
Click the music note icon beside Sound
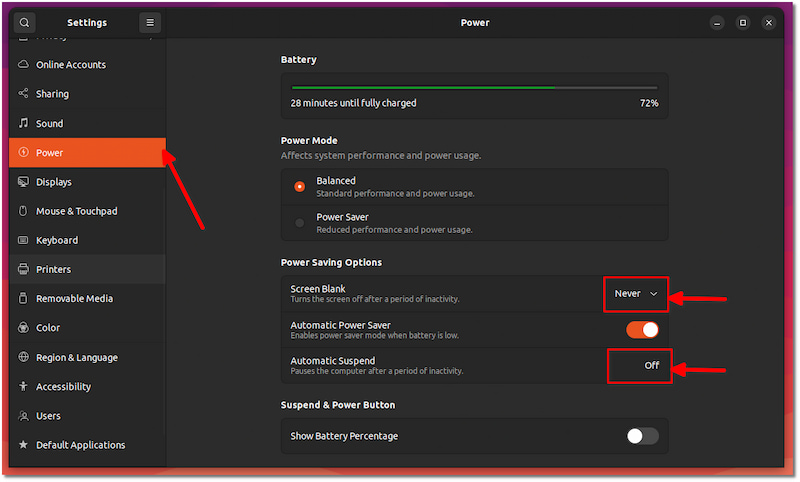[23, 123]
